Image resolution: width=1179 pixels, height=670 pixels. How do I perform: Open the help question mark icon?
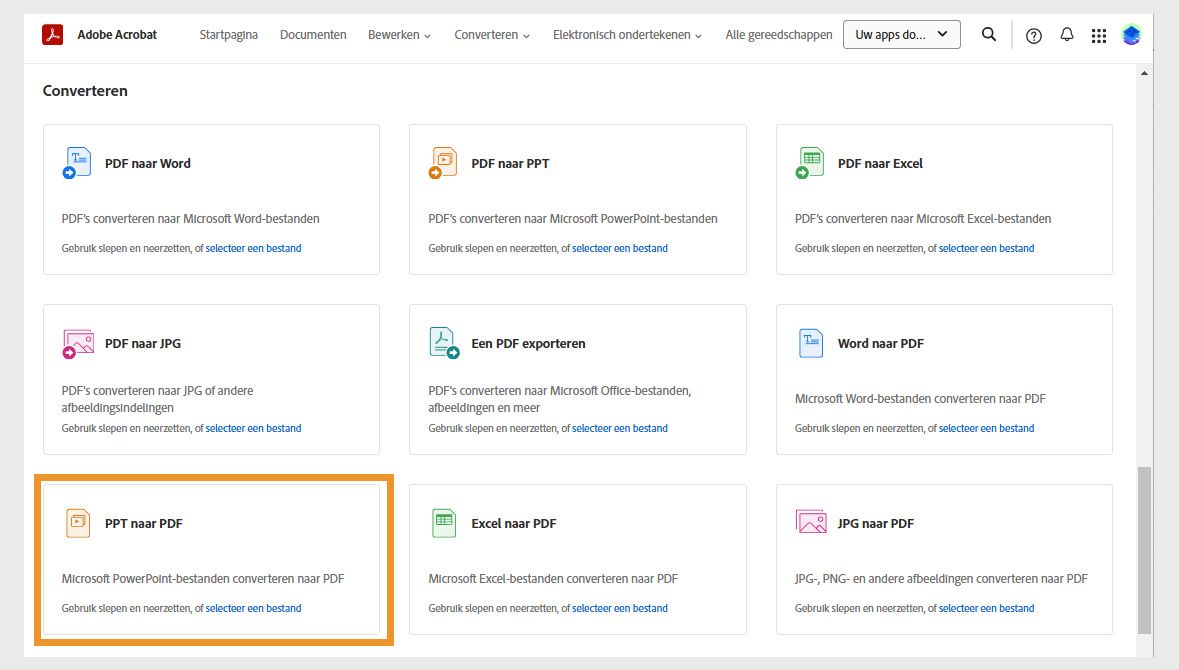tap(1033, 34)
